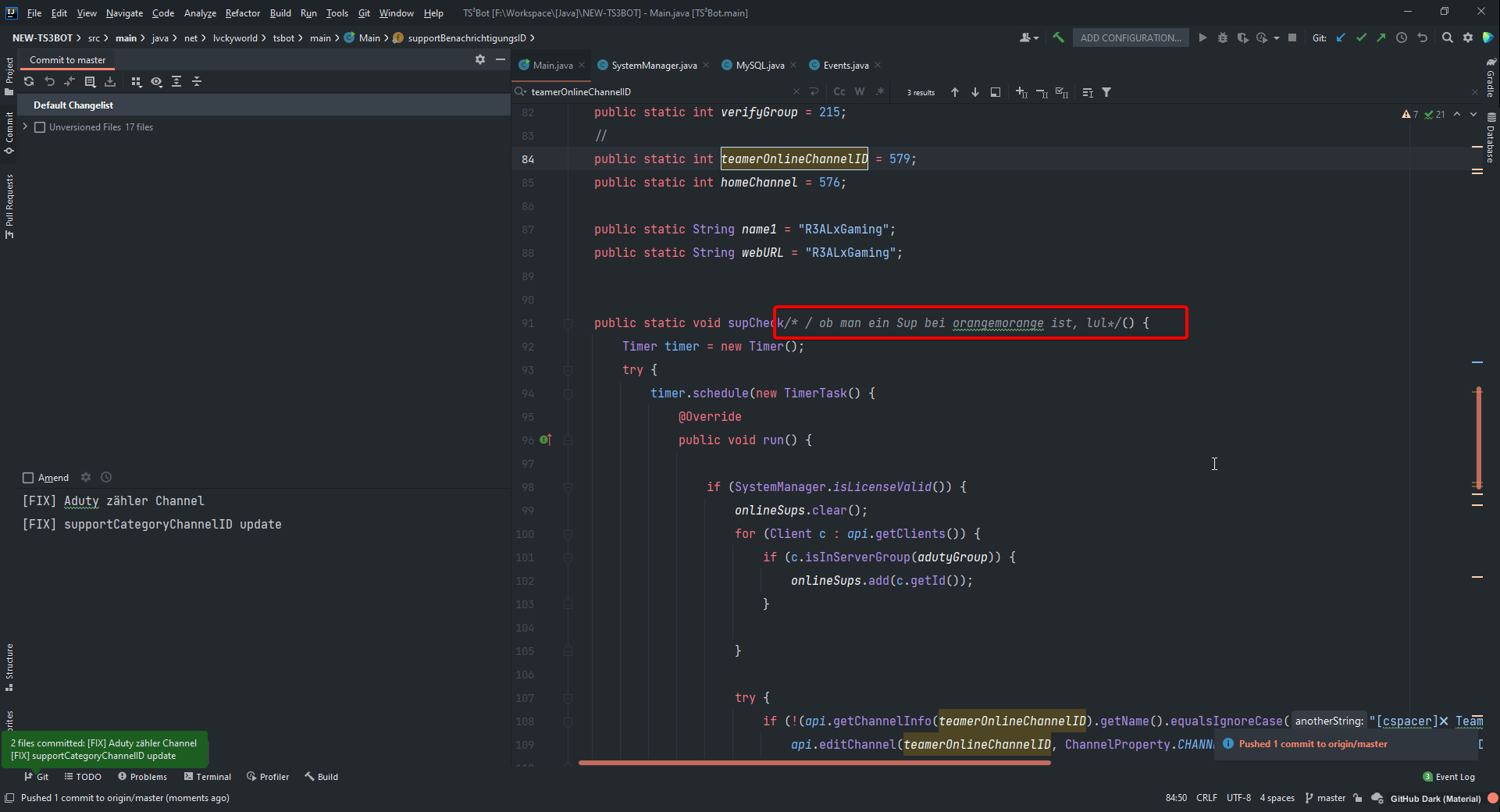The height and width of the screenshot is (812, 1500).
Task: Click the Add Configuration button
Action: (1130, 37)
